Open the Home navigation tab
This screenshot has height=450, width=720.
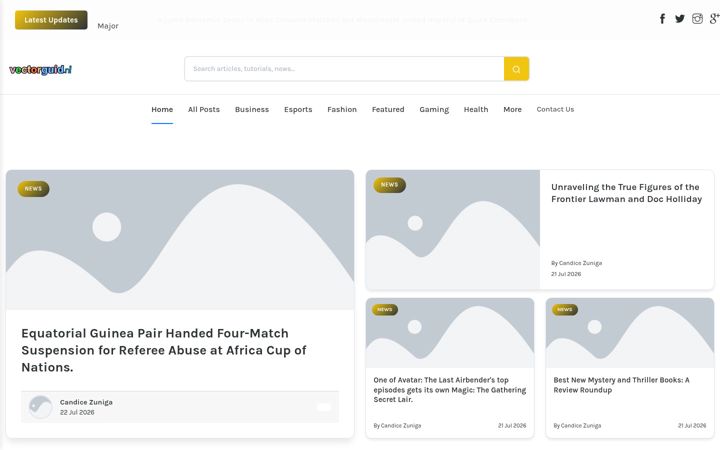162,109
